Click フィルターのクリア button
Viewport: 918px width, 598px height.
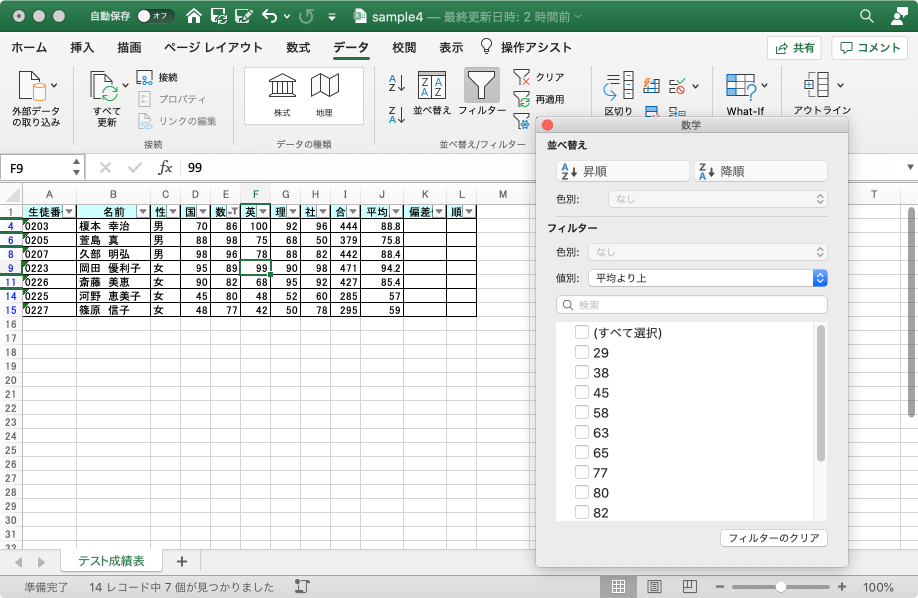[x=773, y=538]
